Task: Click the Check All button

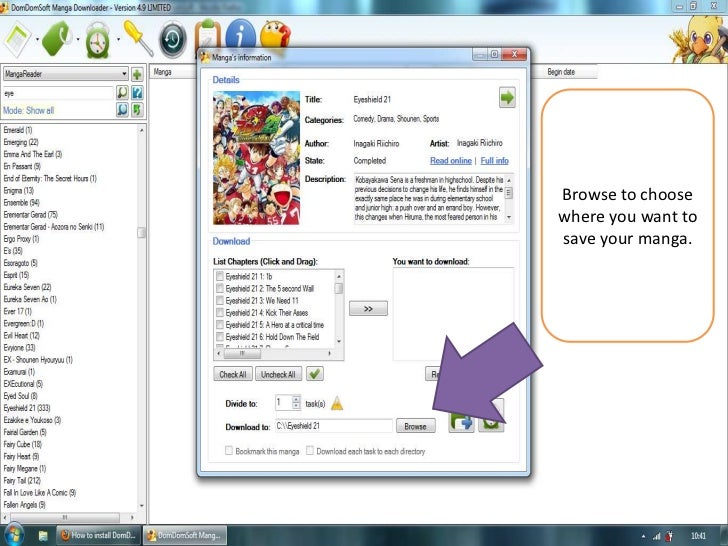Action: coord(233,374)
